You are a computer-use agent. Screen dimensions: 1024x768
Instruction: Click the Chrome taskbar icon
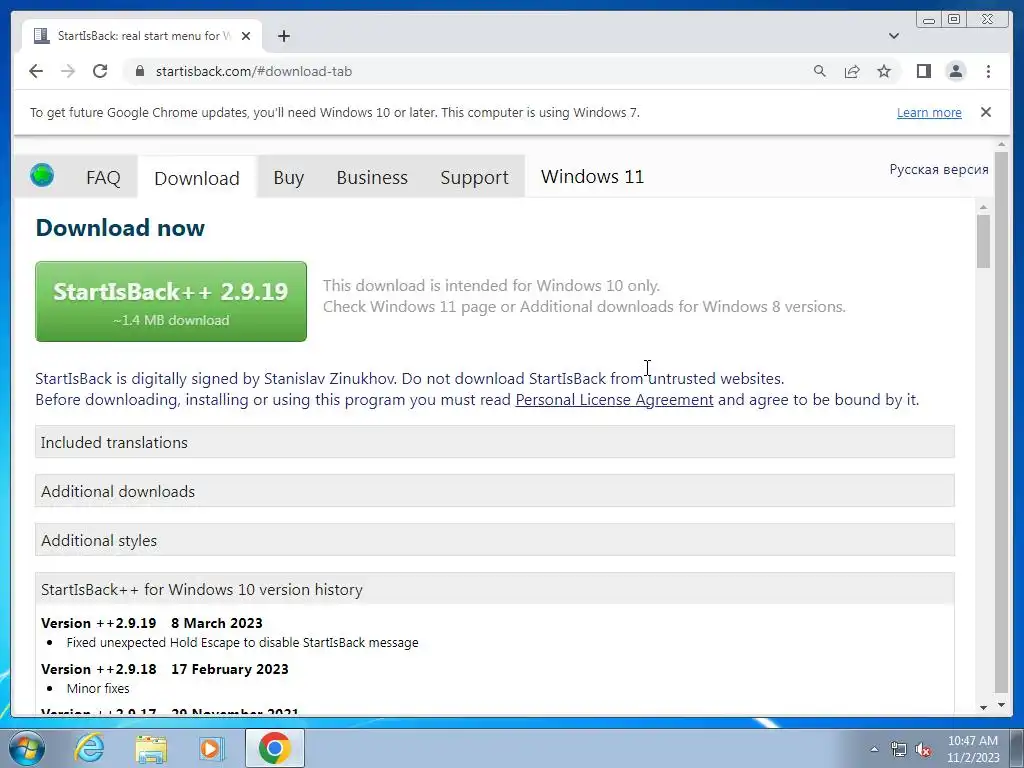[x=274, y=748]
